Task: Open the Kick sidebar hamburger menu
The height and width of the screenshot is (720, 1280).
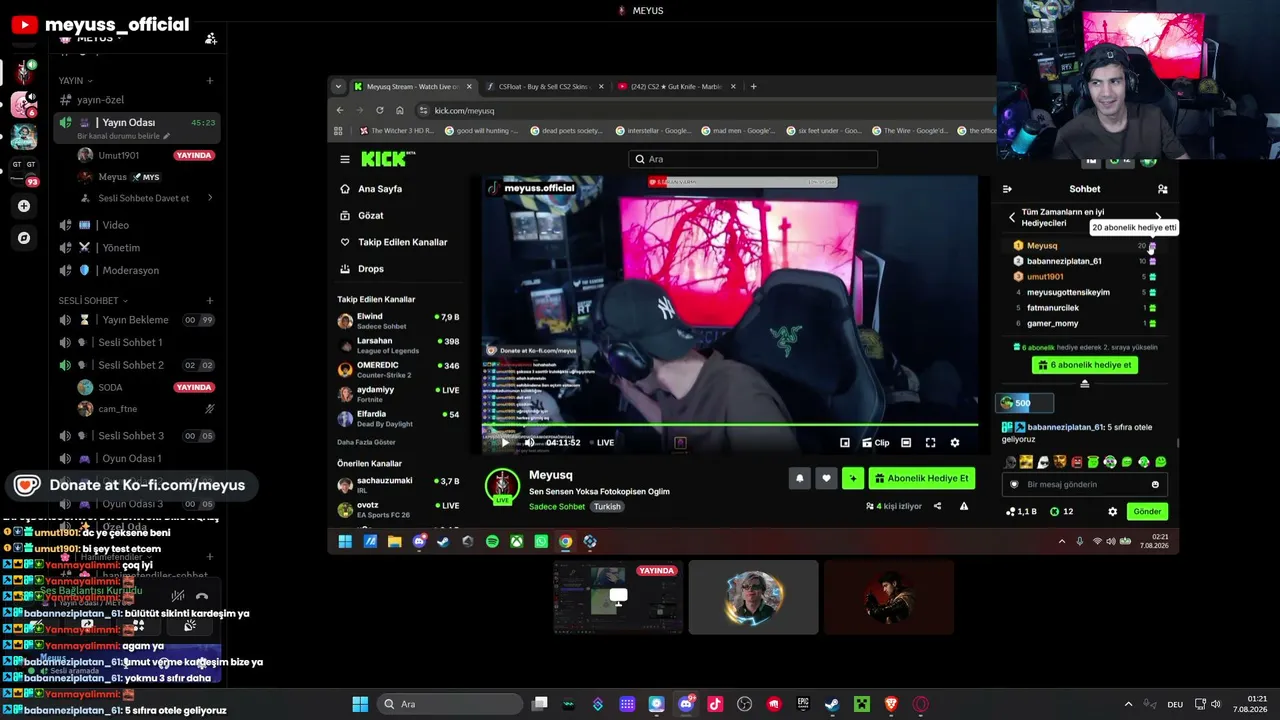Action: pos(345,159)
